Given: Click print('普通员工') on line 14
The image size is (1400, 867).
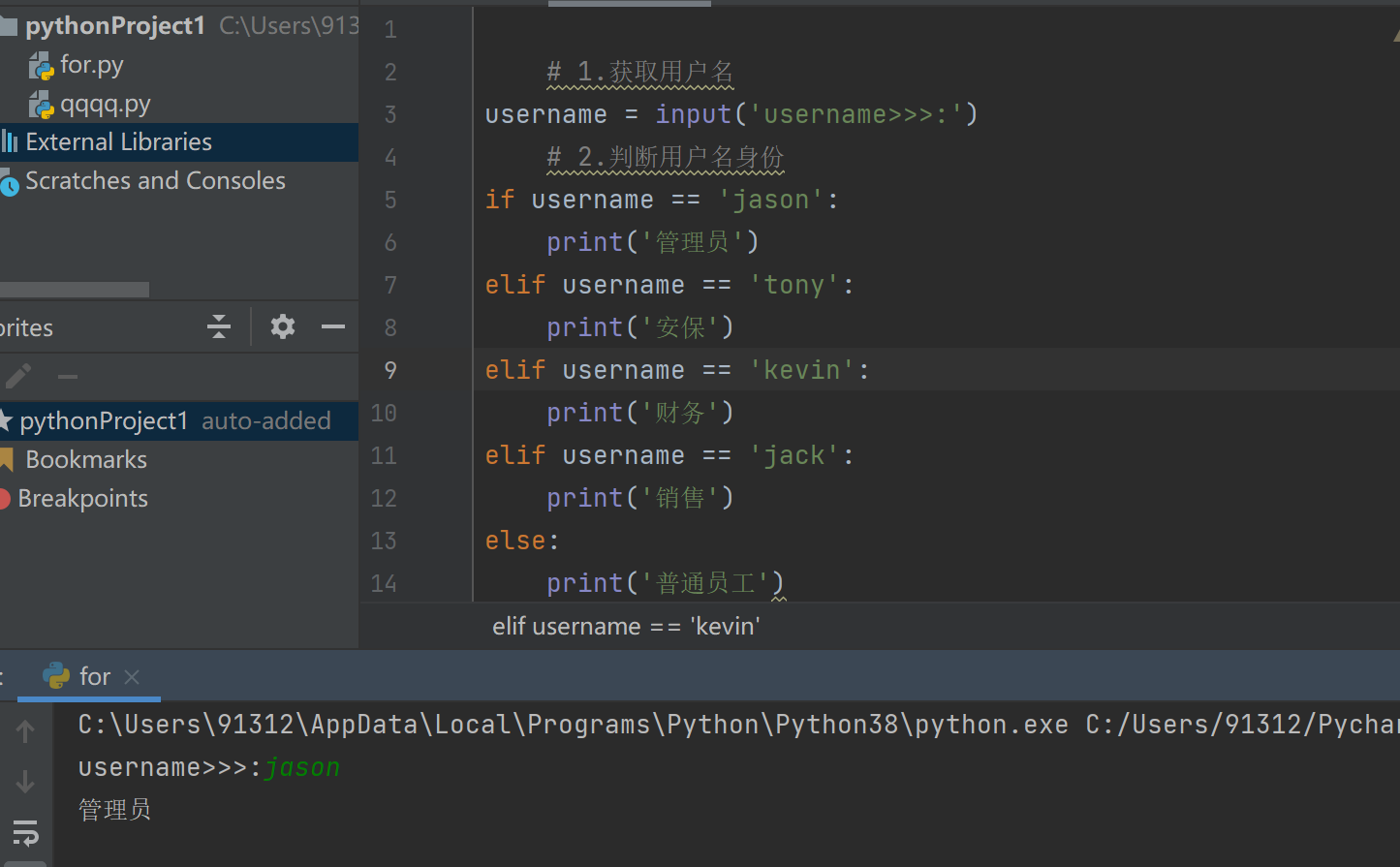Looking at the screenshot, I should pos(666,583).
